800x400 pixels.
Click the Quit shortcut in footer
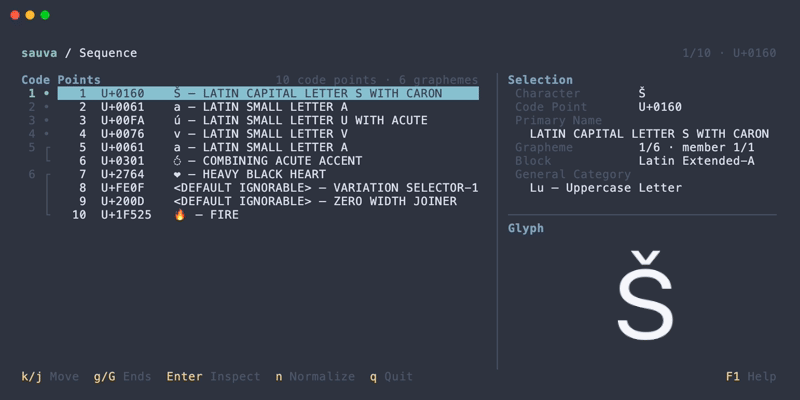tap(391, 377)
